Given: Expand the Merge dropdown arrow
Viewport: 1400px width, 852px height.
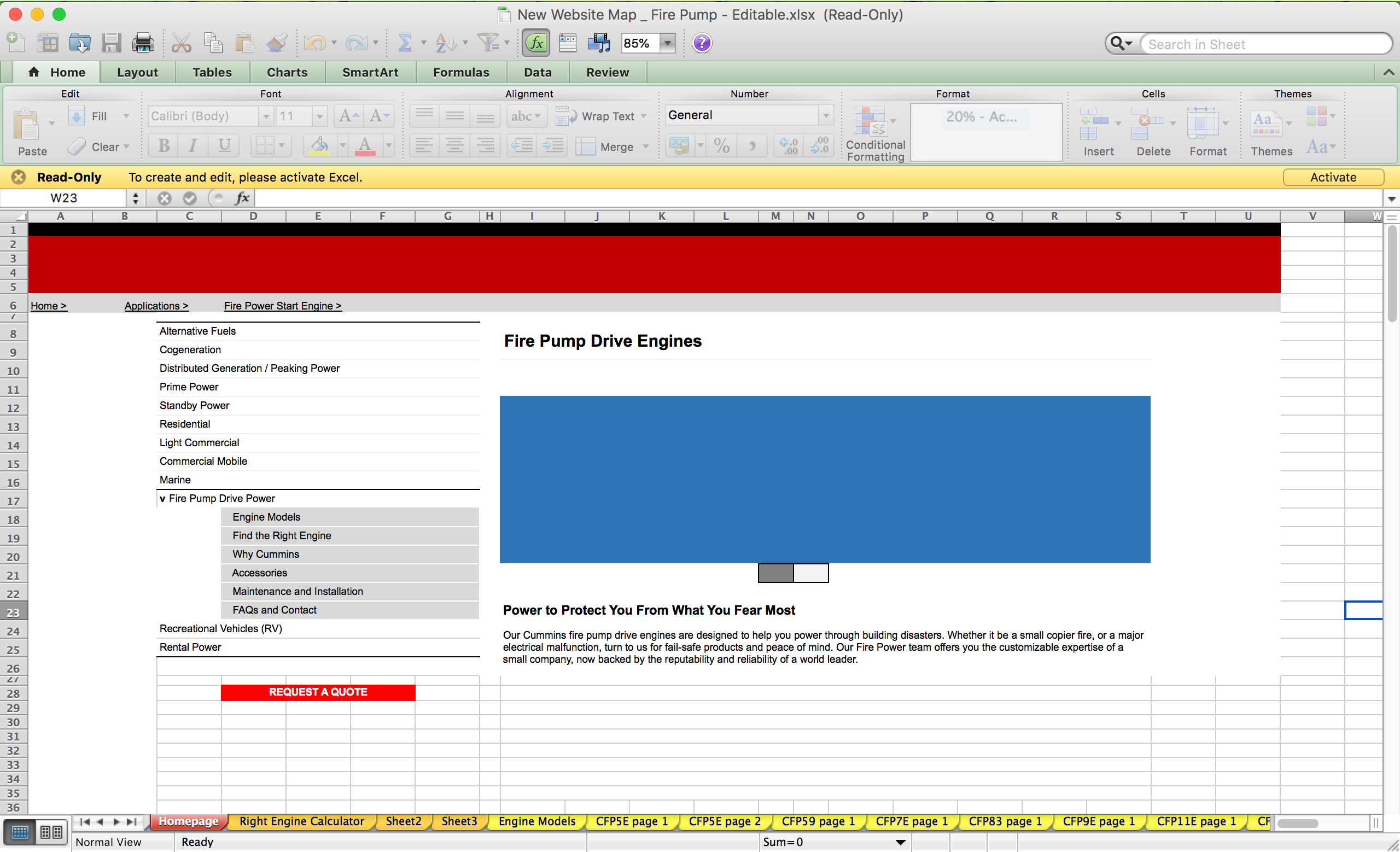Looking at the screenshot, I should click(x=645, y=147).
